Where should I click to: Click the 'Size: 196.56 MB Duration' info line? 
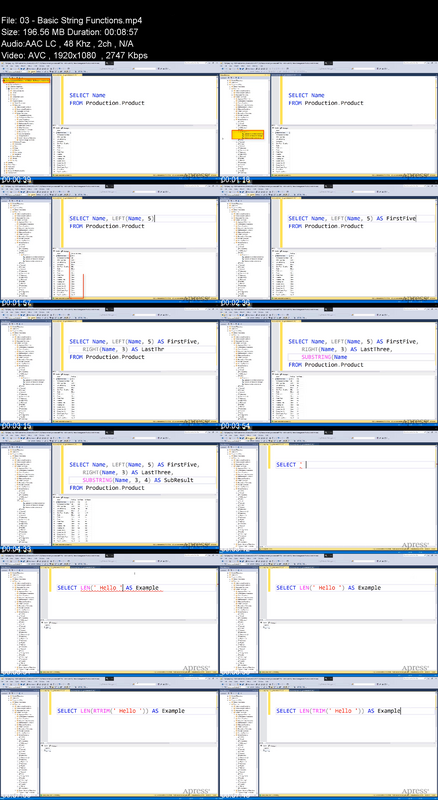[70, 33]
